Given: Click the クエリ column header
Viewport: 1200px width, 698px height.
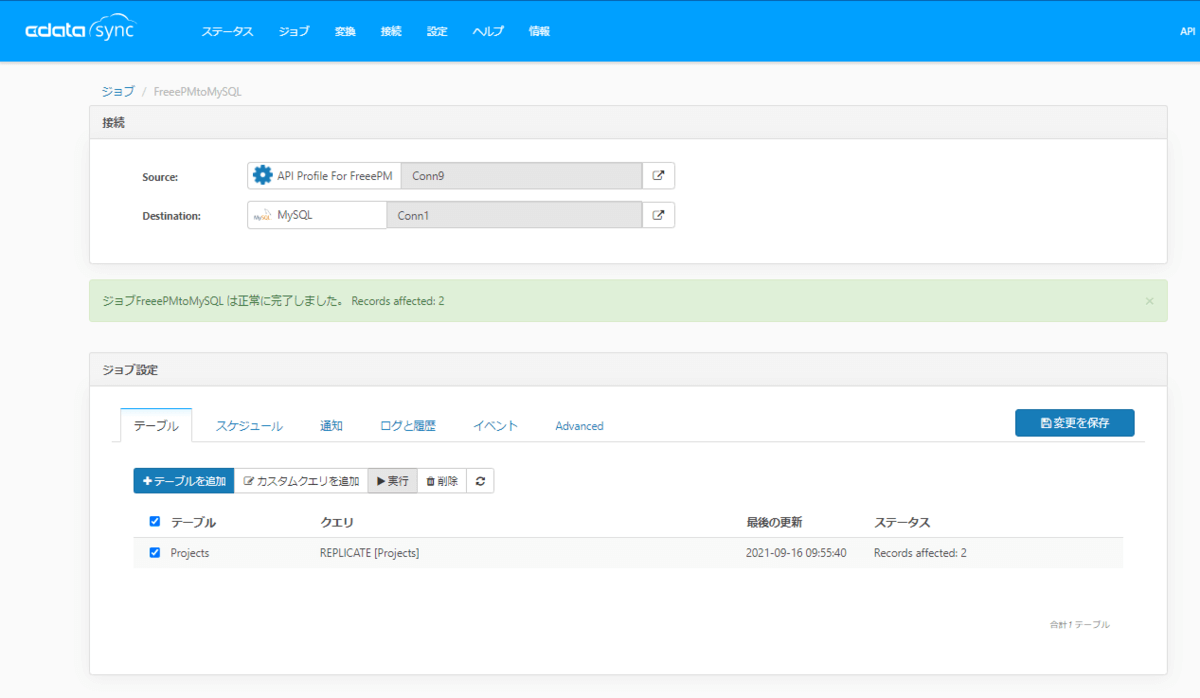Looking at the screenshot, I should pyautogui.click(x=336, y=522).
